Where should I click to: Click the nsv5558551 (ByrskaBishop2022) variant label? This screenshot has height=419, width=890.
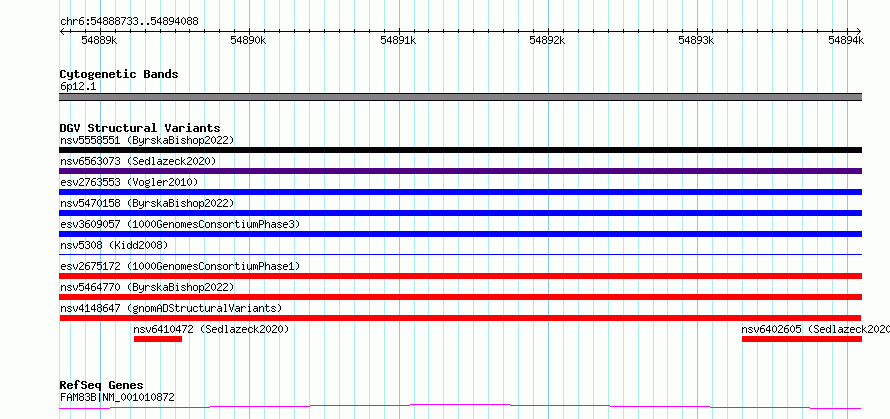pos(147,140)
